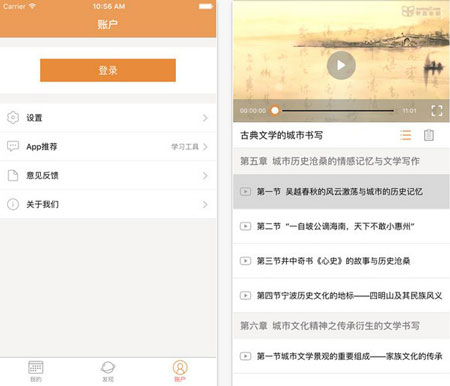Viewport: 450px width, 386px height.
Task: Open the 账户 account tab
Action: tap(180, 371)
